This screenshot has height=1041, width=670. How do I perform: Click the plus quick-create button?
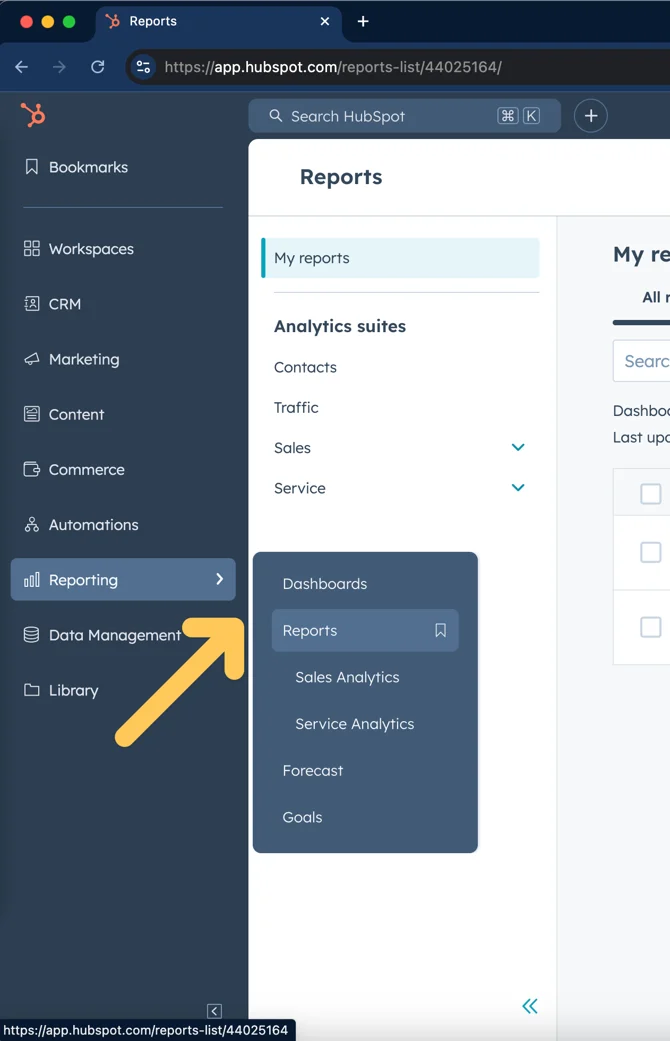pyautogui.click(x=590, y=116)
